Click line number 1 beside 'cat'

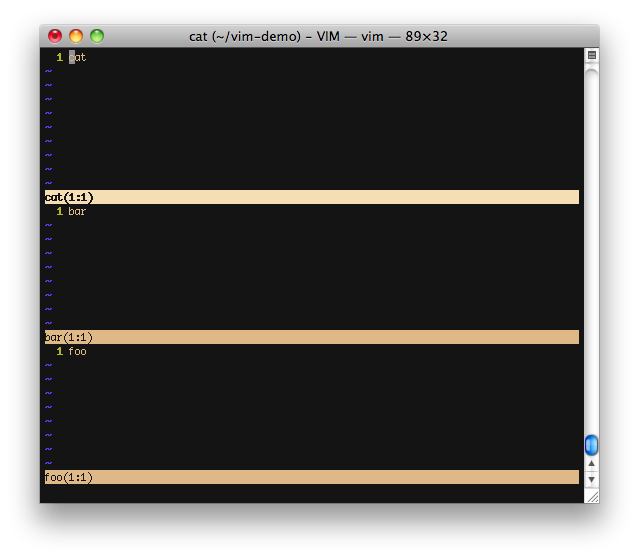[59, 57]
